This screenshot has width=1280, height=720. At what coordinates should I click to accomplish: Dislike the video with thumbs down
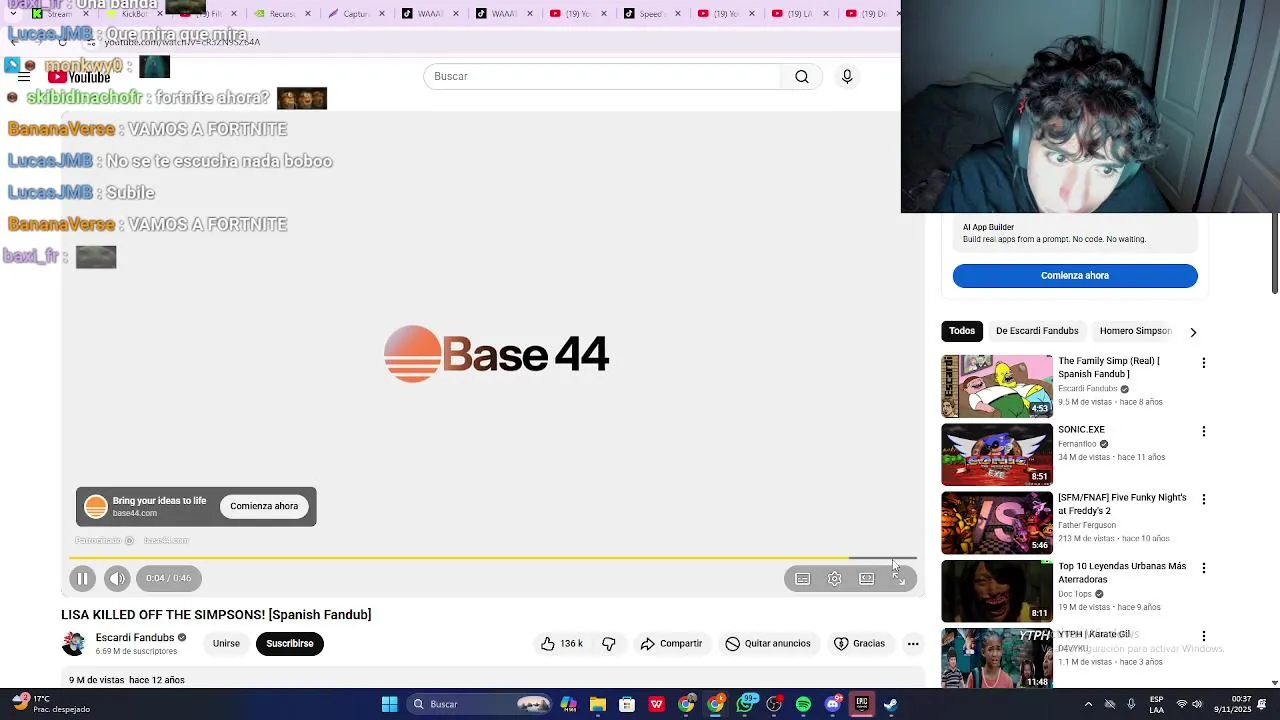point(609,644)
